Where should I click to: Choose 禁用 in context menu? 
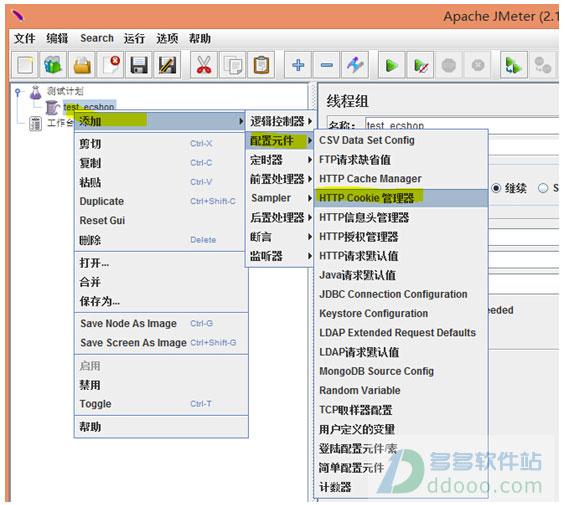coord(161,385)
